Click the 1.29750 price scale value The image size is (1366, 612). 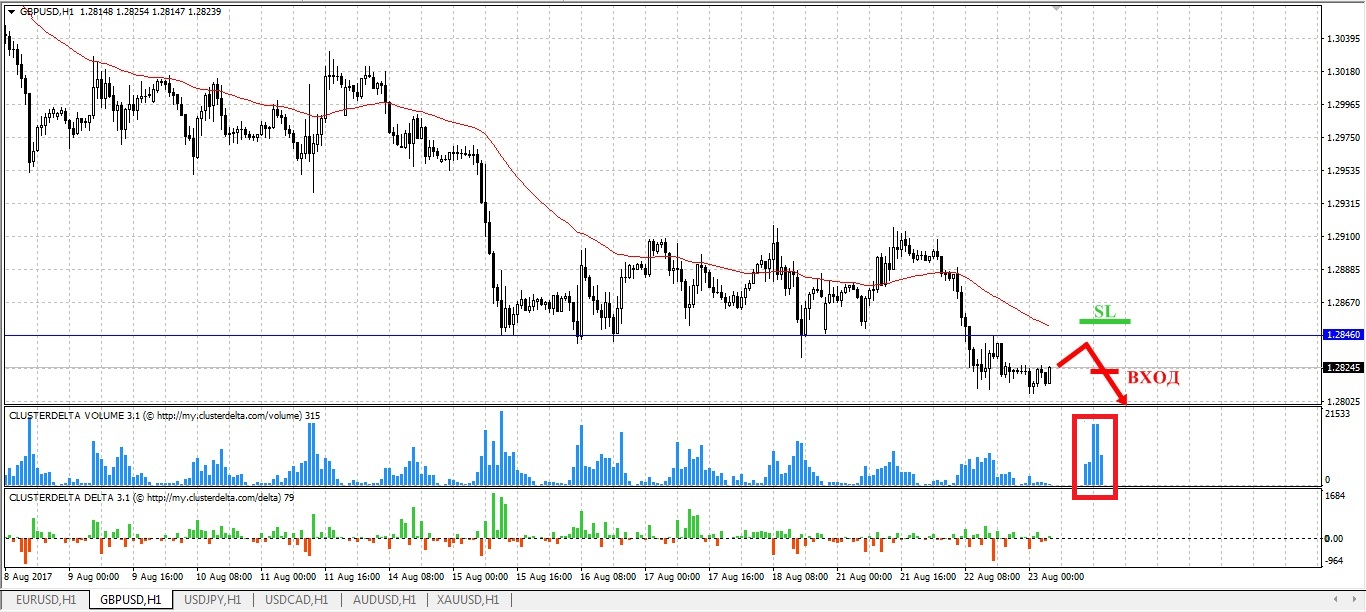click(1342, 138)
